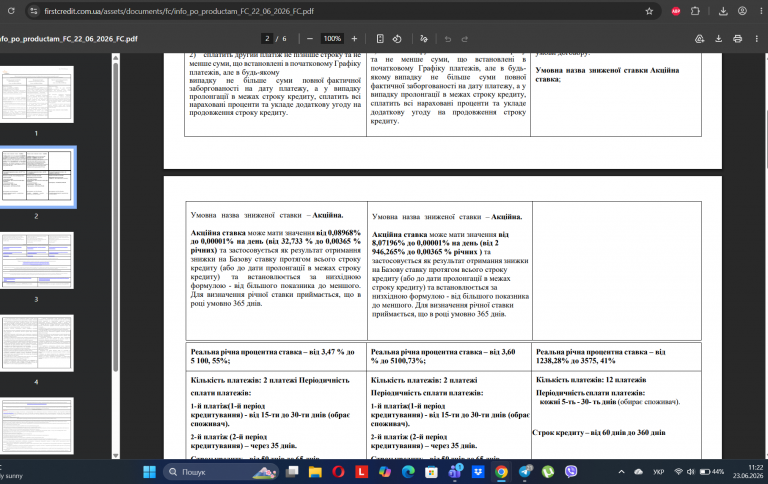Activate the PDF draw annotation tool
This screenshot has width=768, height=484.
coord(424,39)
